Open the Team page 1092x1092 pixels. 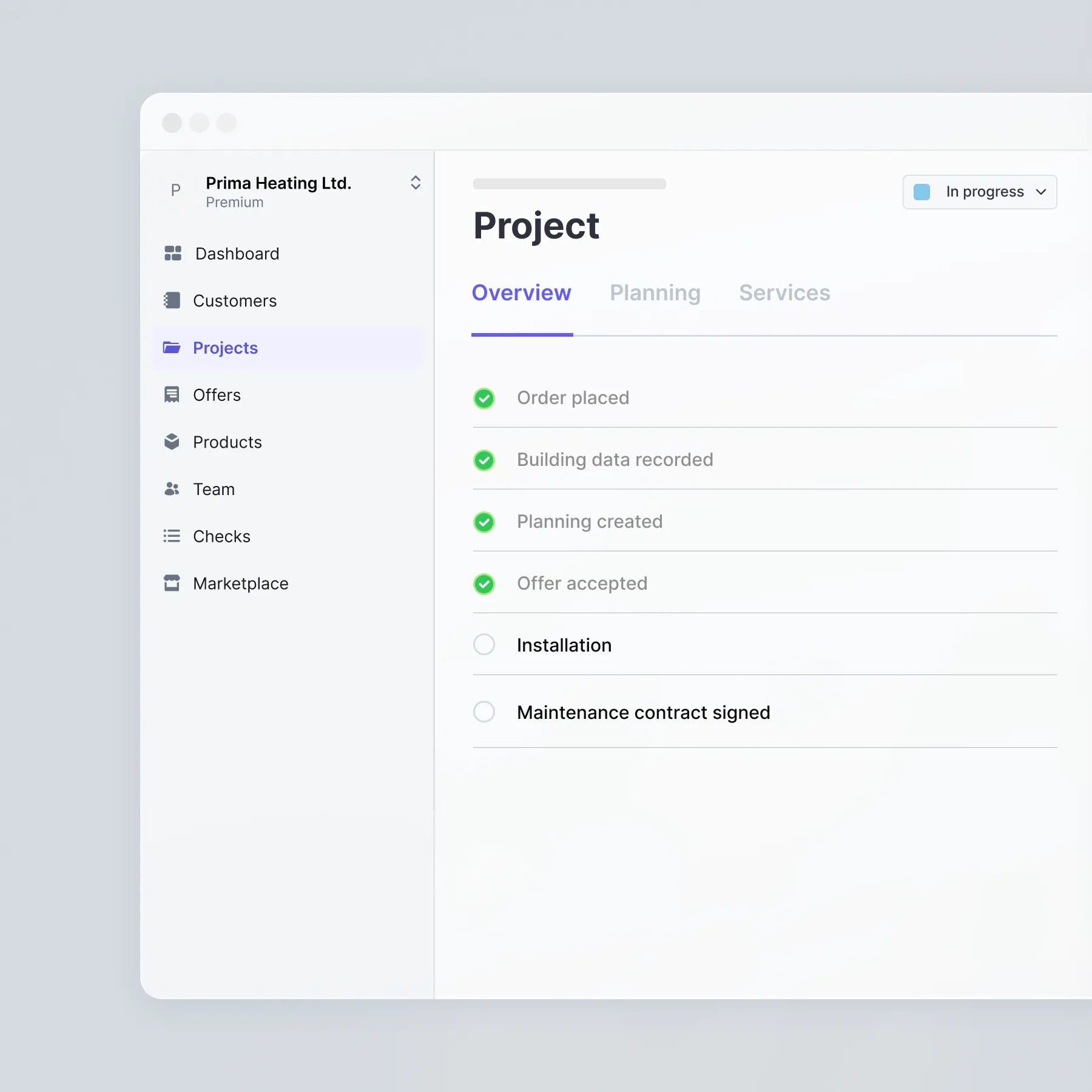tap(288, 489)
